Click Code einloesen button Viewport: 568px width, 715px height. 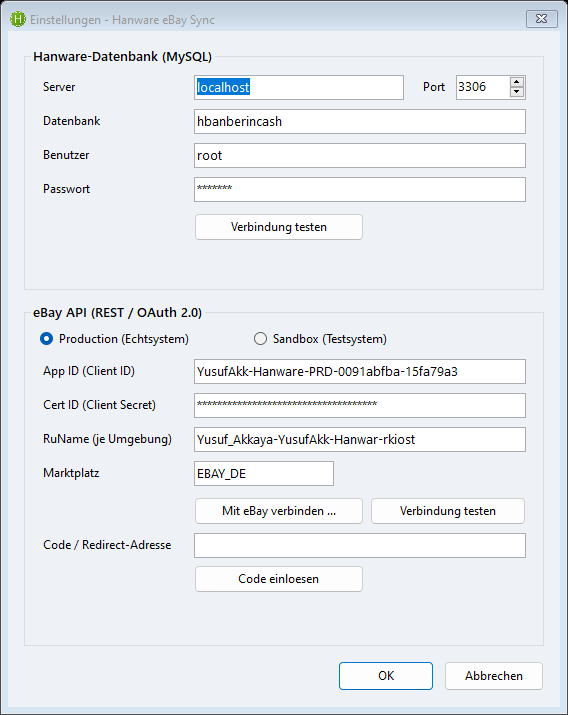[x=279, y=579]
